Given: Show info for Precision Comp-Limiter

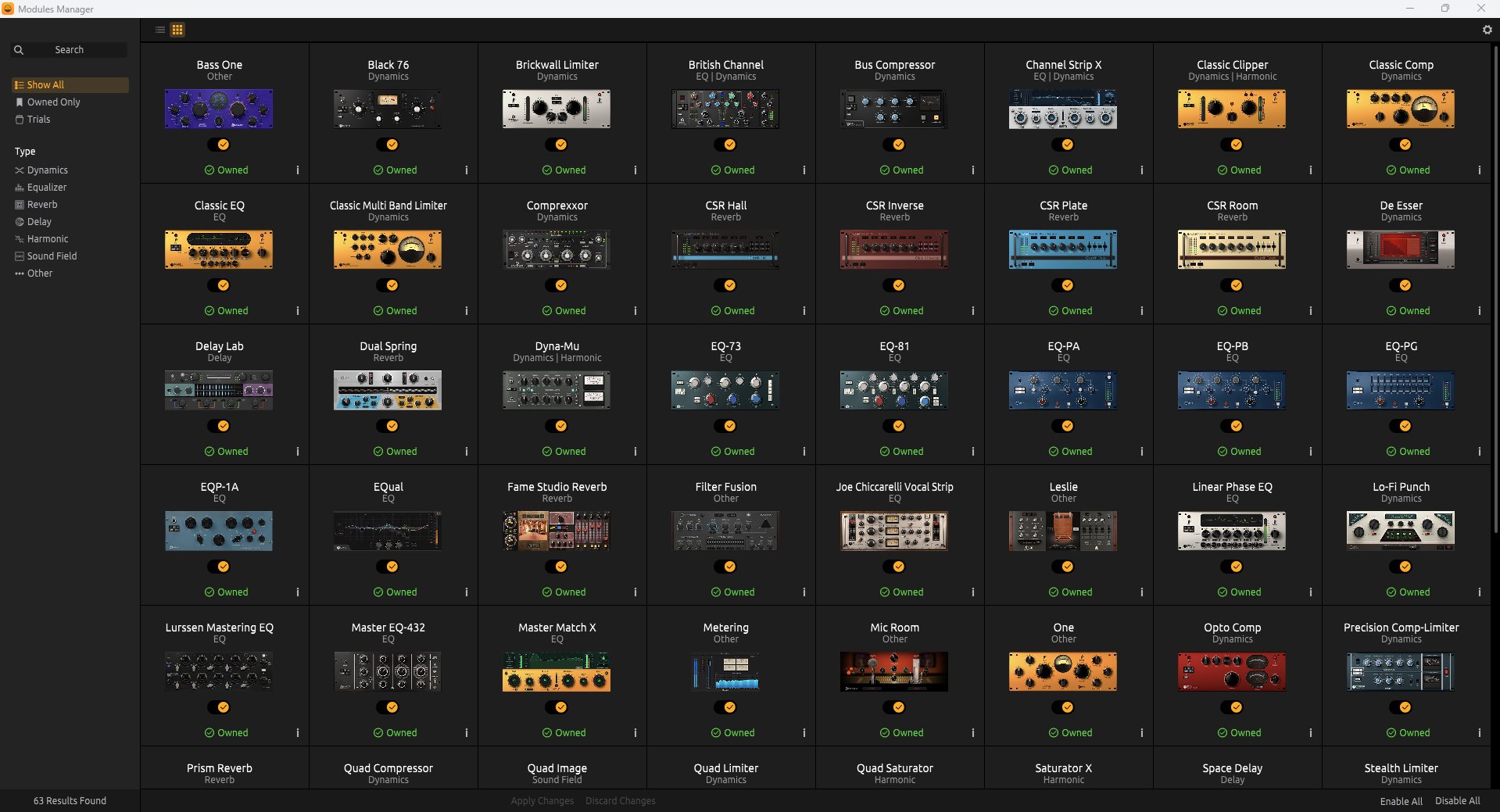Looking at the screenshot, I should coord(1480,732).
